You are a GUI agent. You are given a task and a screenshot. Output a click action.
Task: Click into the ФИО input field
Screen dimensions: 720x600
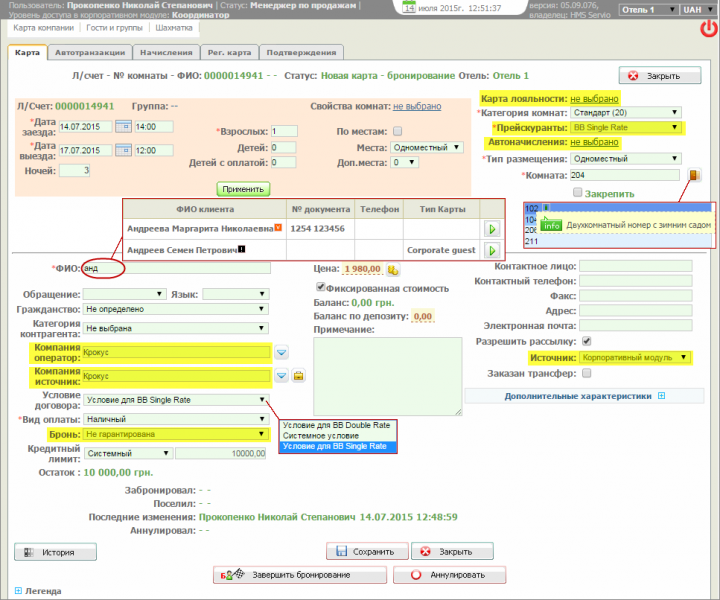(x=176, y=268)
